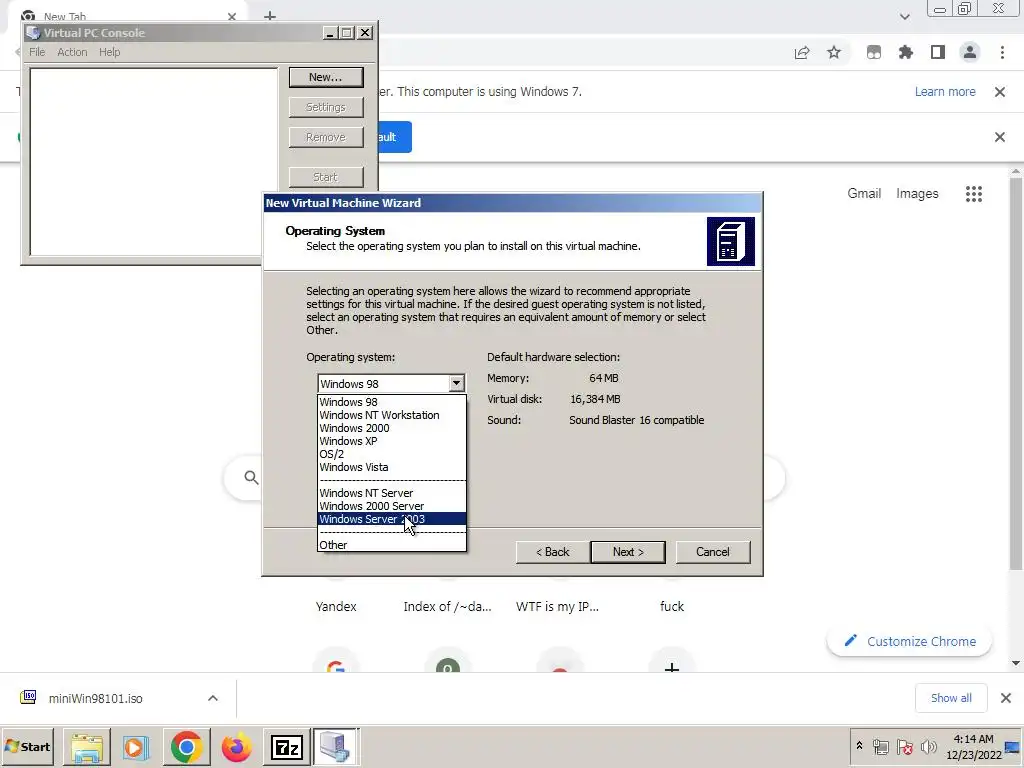Pick Windows 2000 in the OS list

(x=392, y=428)
